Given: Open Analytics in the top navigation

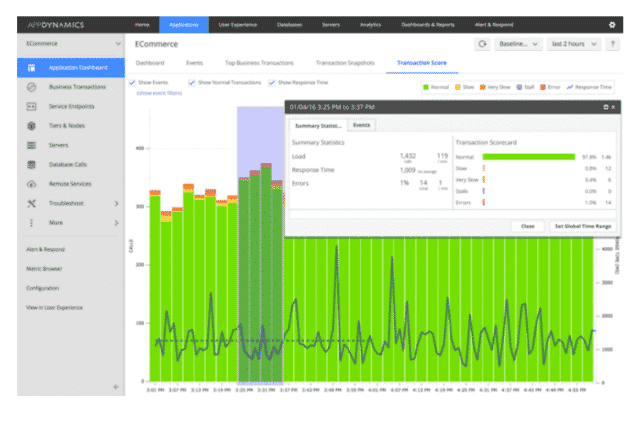Looking at the screenshot, I should (370, 25).
